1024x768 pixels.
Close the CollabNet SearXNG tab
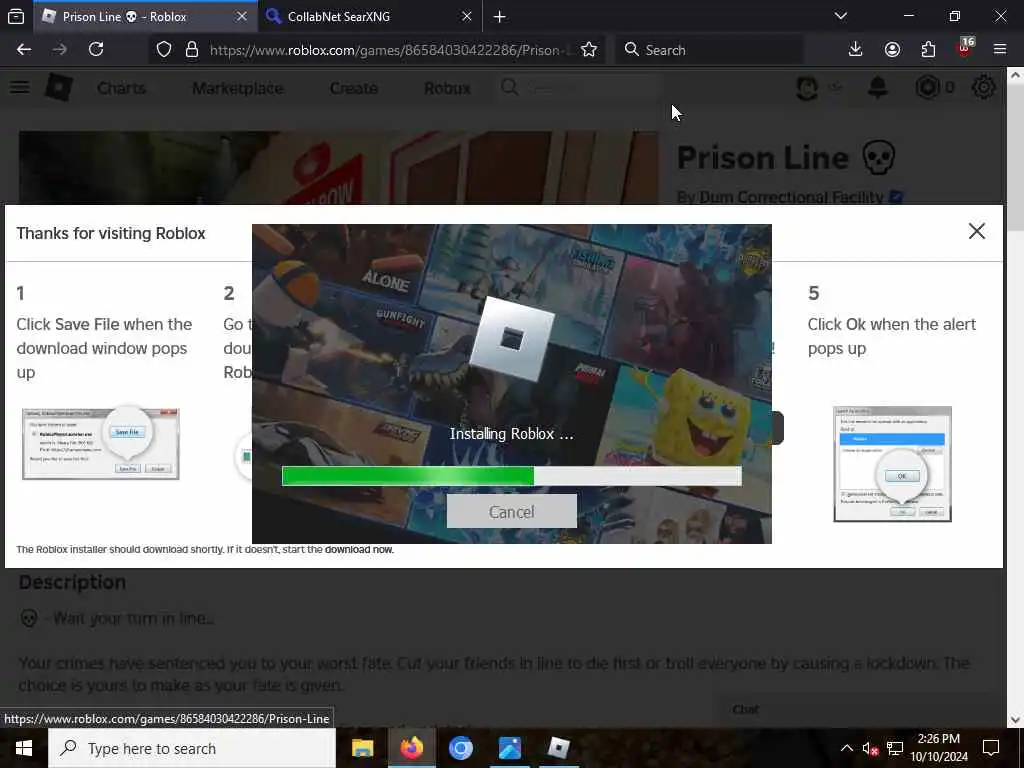[466, 17]
